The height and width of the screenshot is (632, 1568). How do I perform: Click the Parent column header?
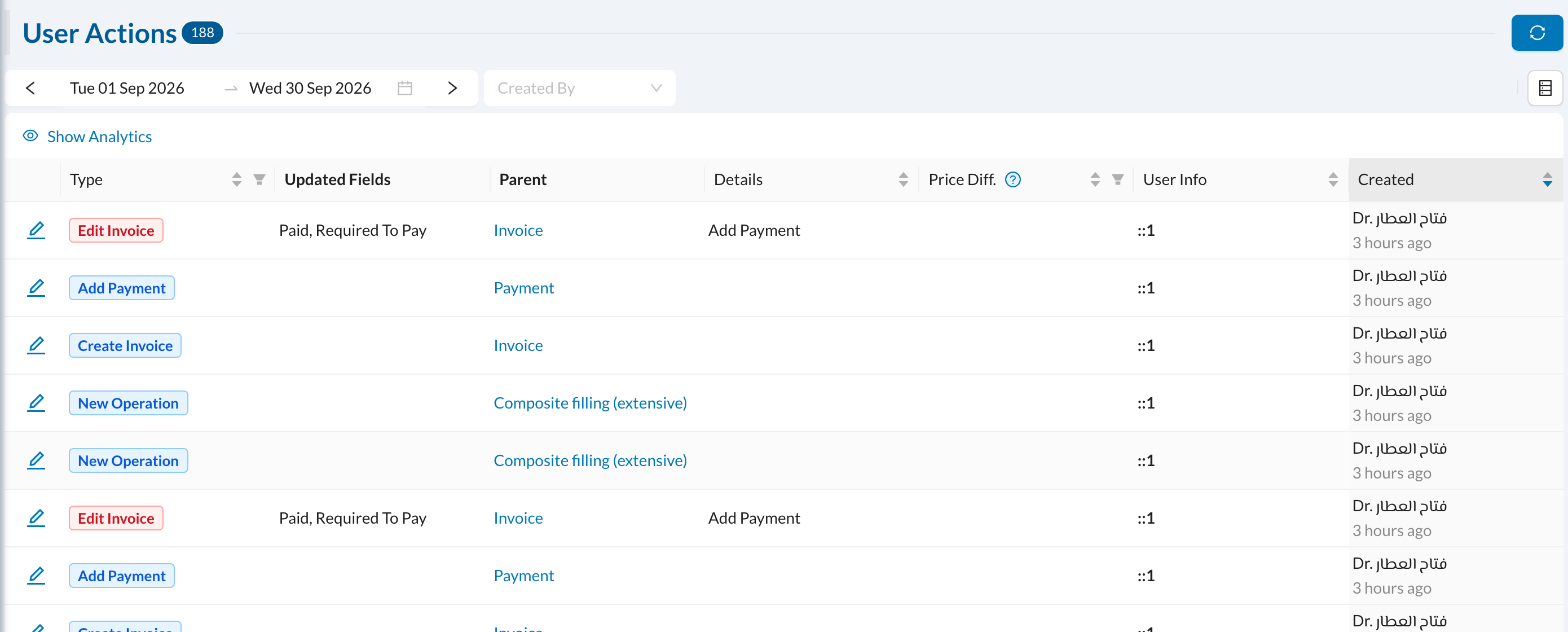click(522, 179)
